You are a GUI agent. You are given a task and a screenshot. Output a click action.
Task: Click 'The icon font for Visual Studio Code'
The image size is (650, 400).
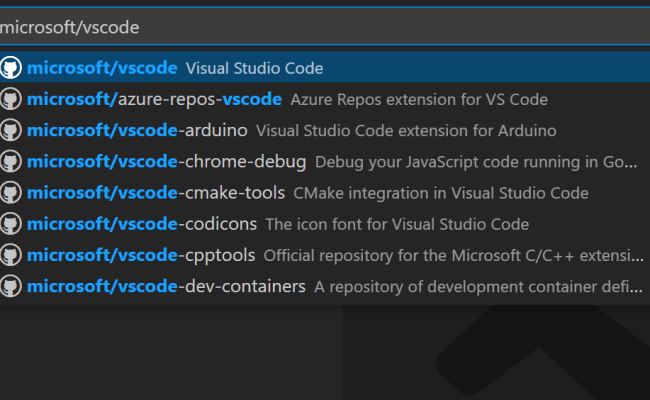click(397, 224)
